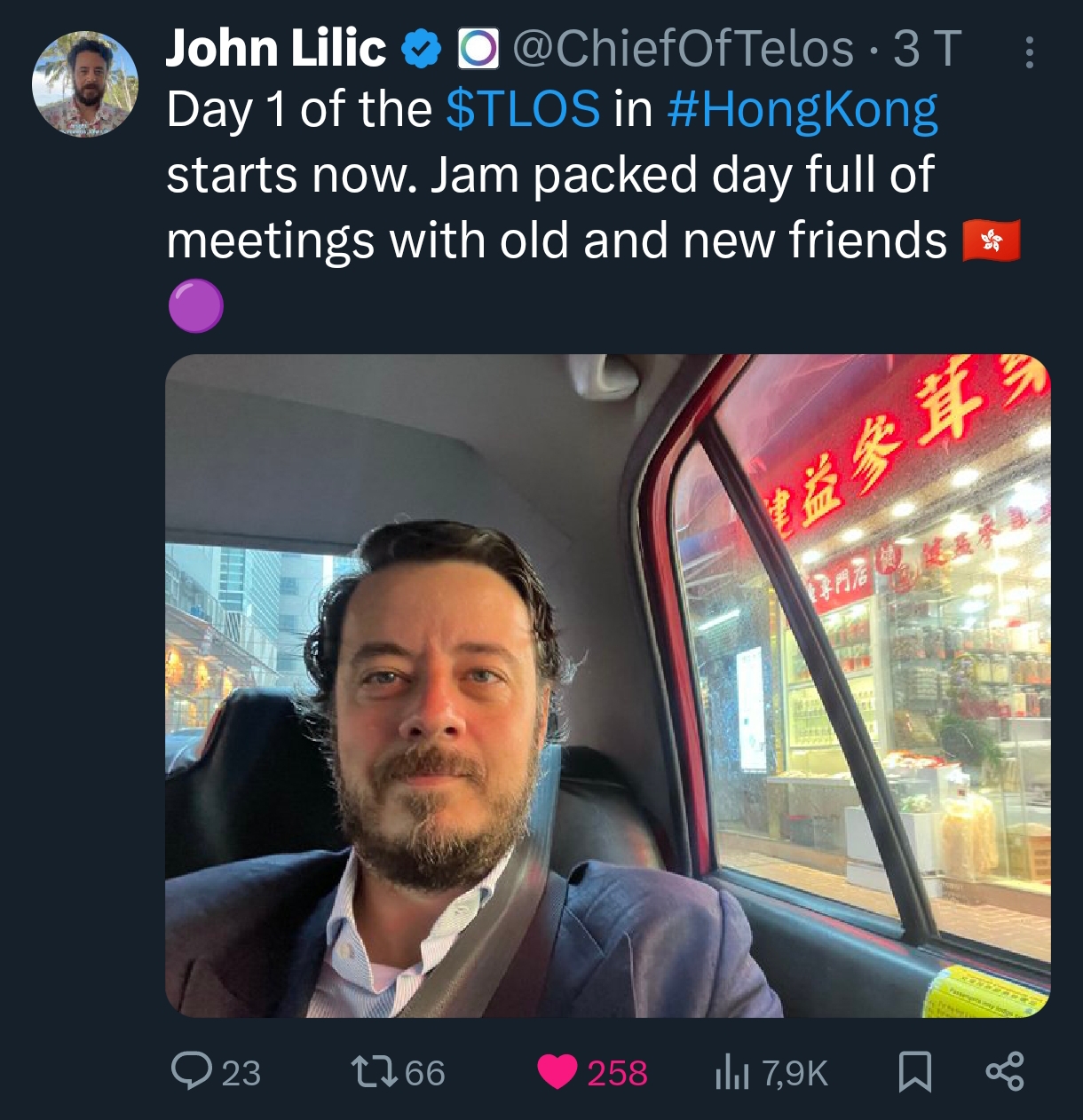This screenshot has height=1120, width=1083.
Task: Click the 7,9K views count
Action: point(794,1073)
